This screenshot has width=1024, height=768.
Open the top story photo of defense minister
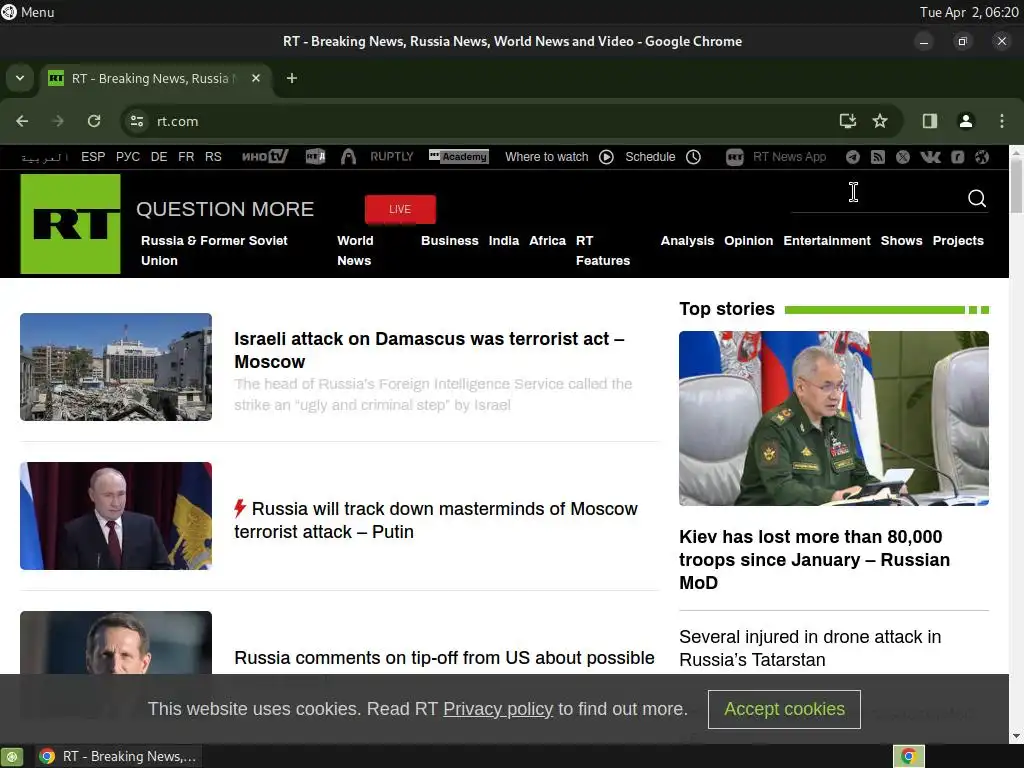(834, 418)
